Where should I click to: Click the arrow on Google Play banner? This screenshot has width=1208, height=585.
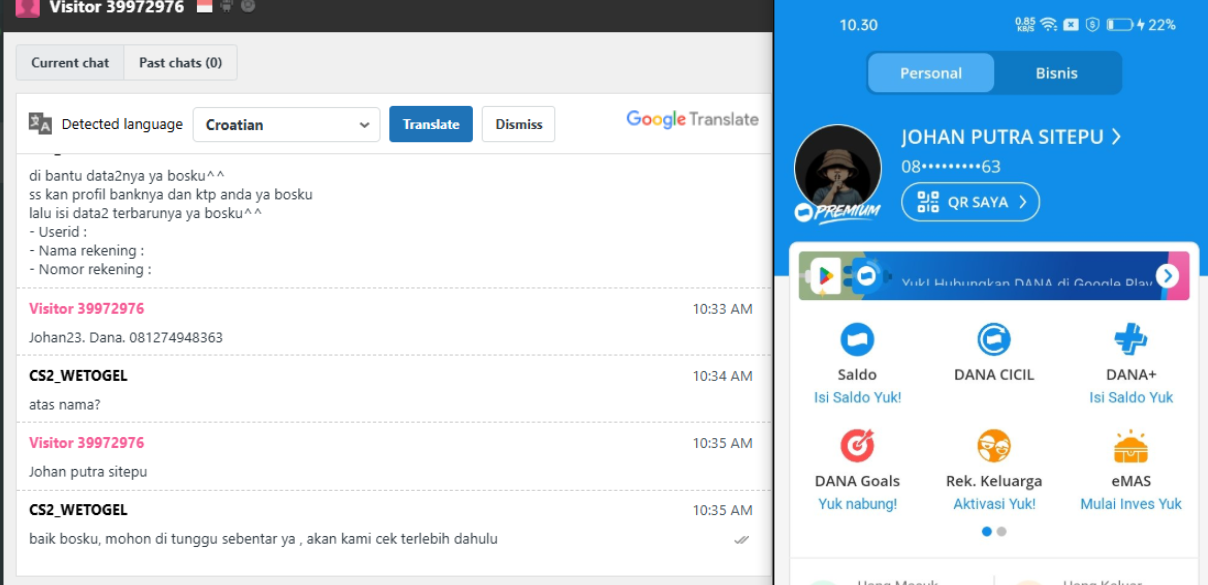pos(1167,276)
